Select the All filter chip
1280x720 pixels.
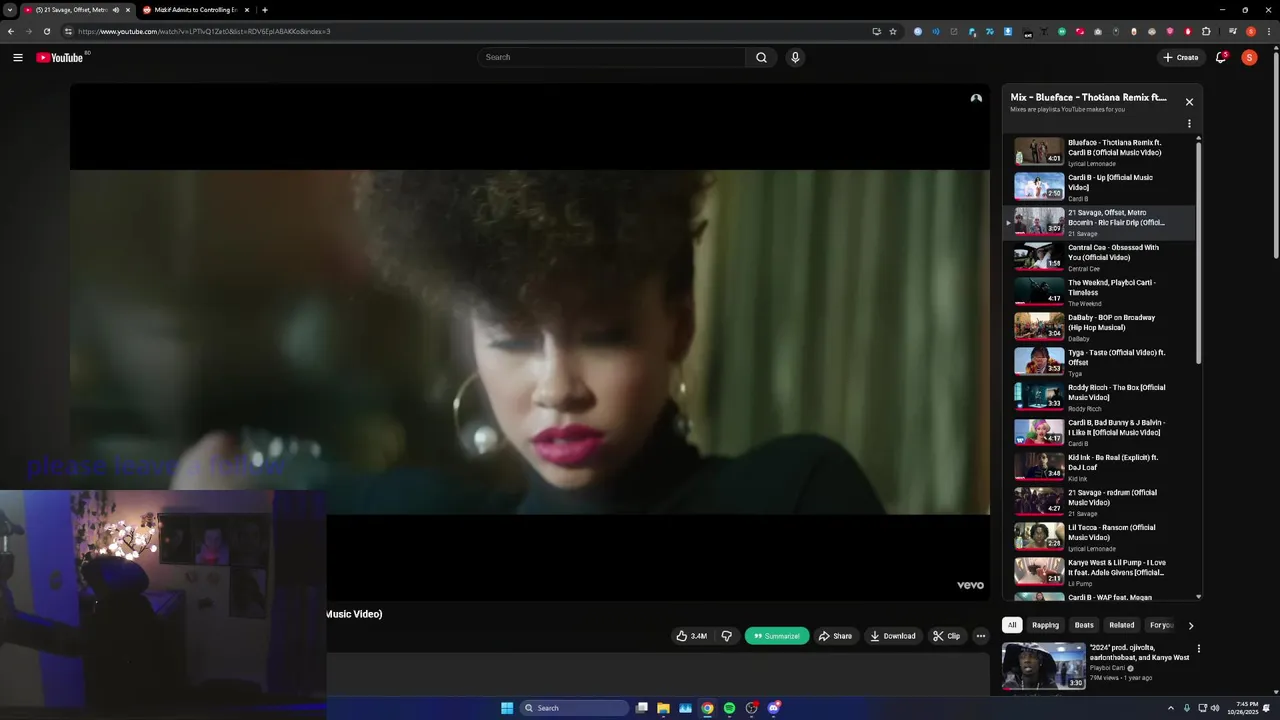[x=1012, y=625]
